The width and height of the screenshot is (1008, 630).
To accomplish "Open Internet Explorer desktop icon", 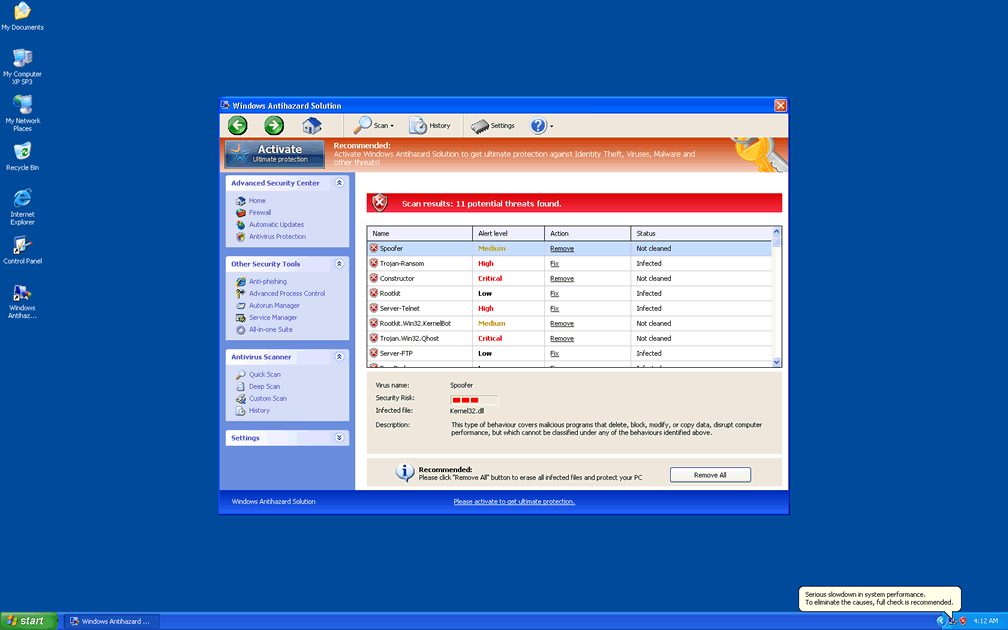I will click(x=22, y=205).
